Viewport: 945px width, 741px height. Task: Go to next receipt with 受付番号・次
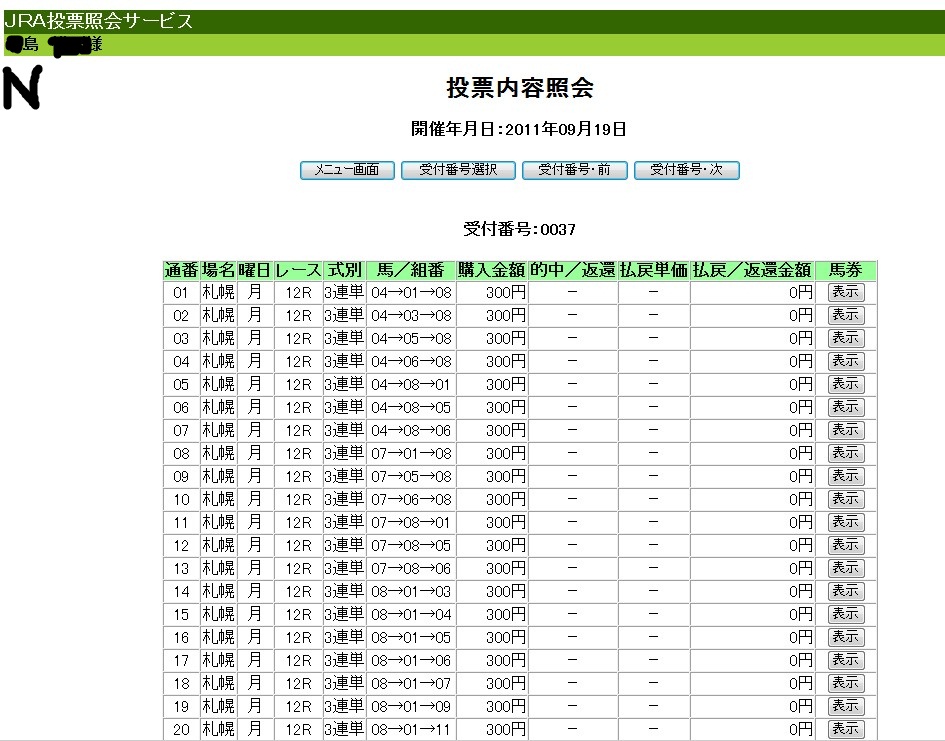tap(686, 170)
